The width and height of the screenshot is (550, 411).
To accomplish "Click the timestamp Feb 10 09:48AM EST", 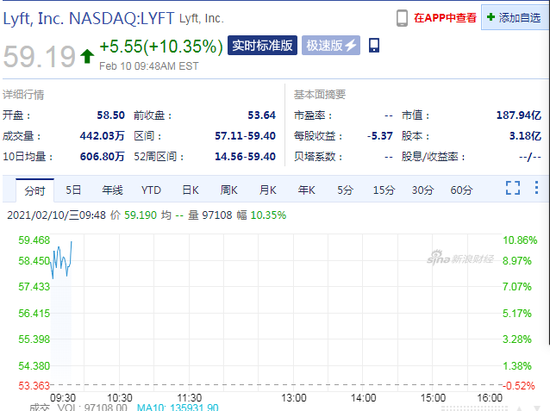I will click(149, 66).
